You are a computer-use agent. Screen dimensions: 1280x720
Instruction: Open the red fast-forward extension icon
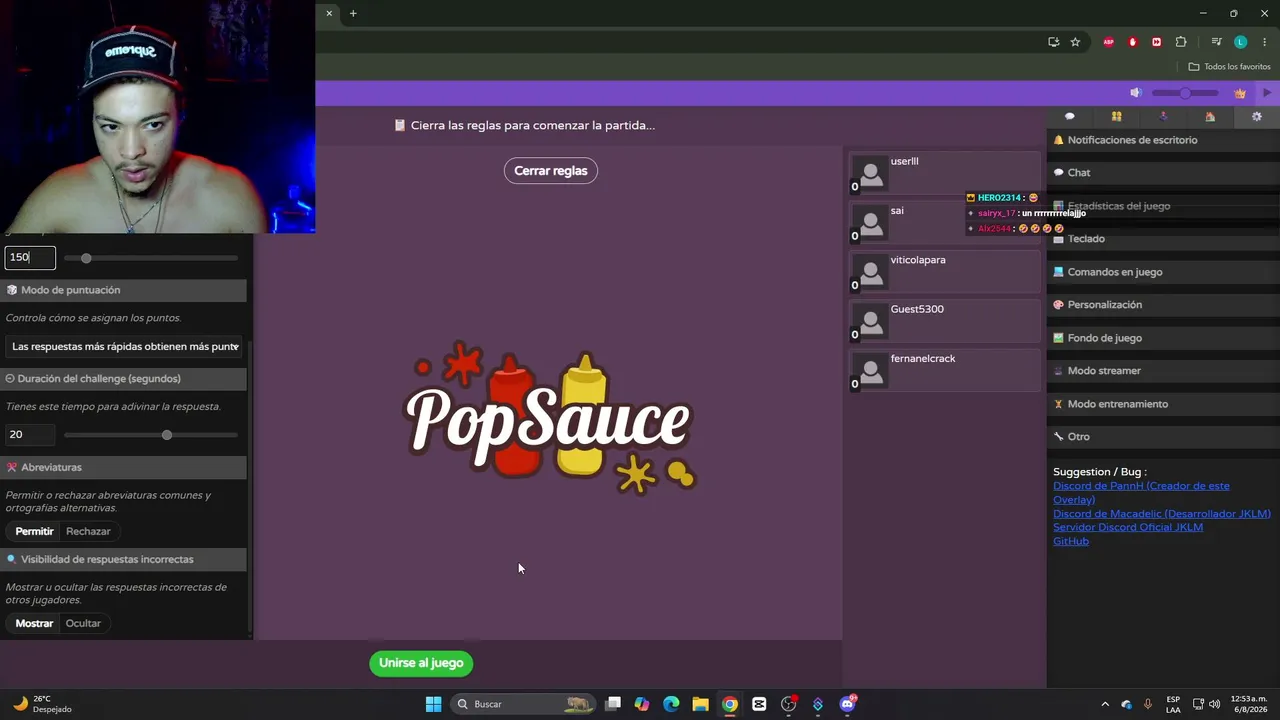click(x=1157, y=42)
